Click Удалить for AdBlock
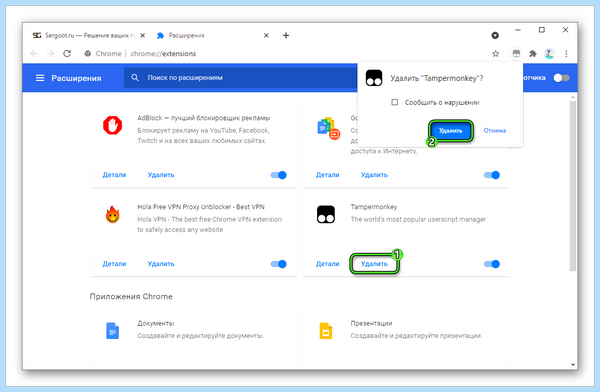The width and height of the screenshot is (600, 392). pyautogui.click(x=161, y=175)
